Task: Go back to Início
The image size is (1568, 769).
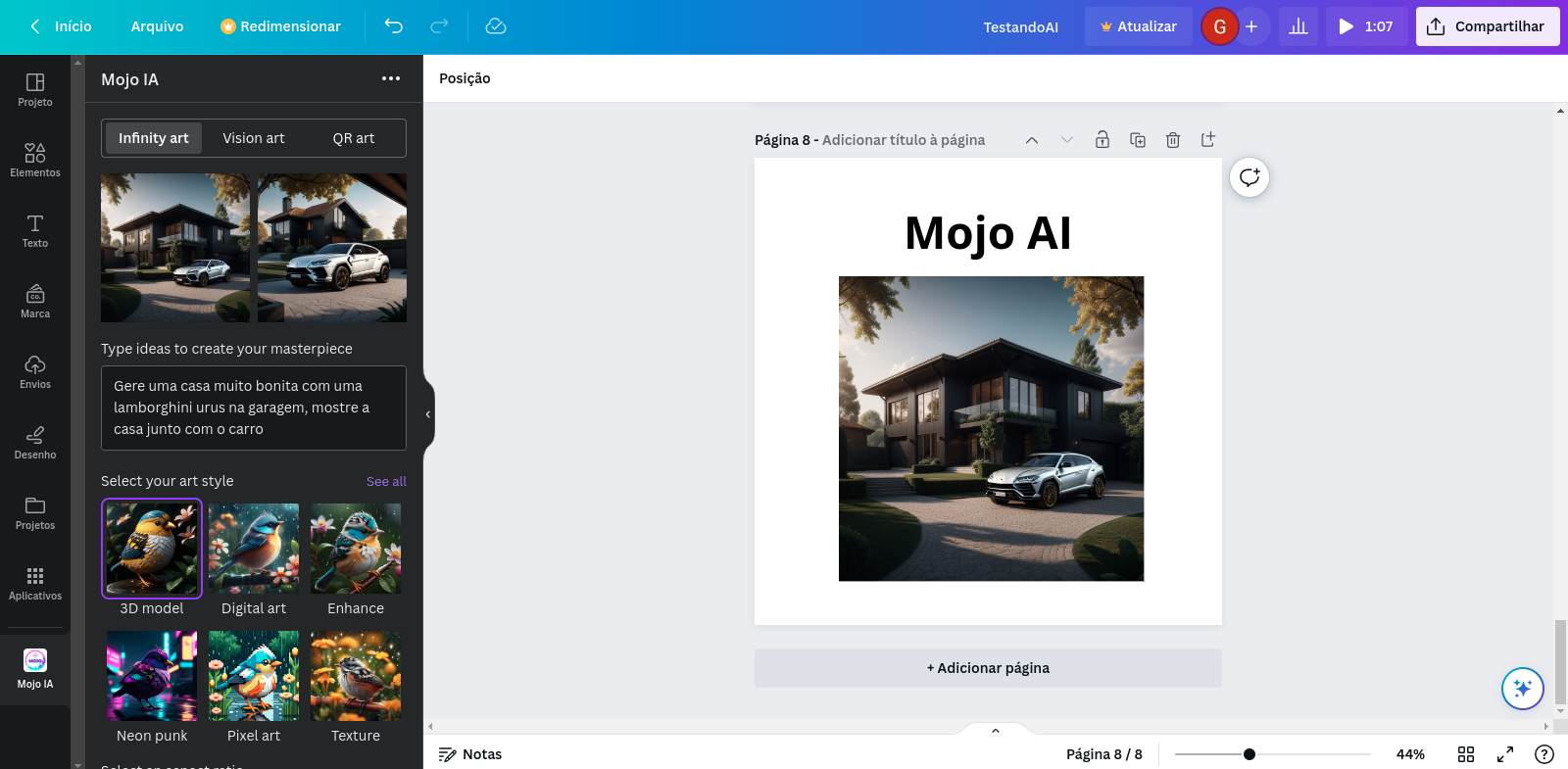Action: tap(61, 26)
